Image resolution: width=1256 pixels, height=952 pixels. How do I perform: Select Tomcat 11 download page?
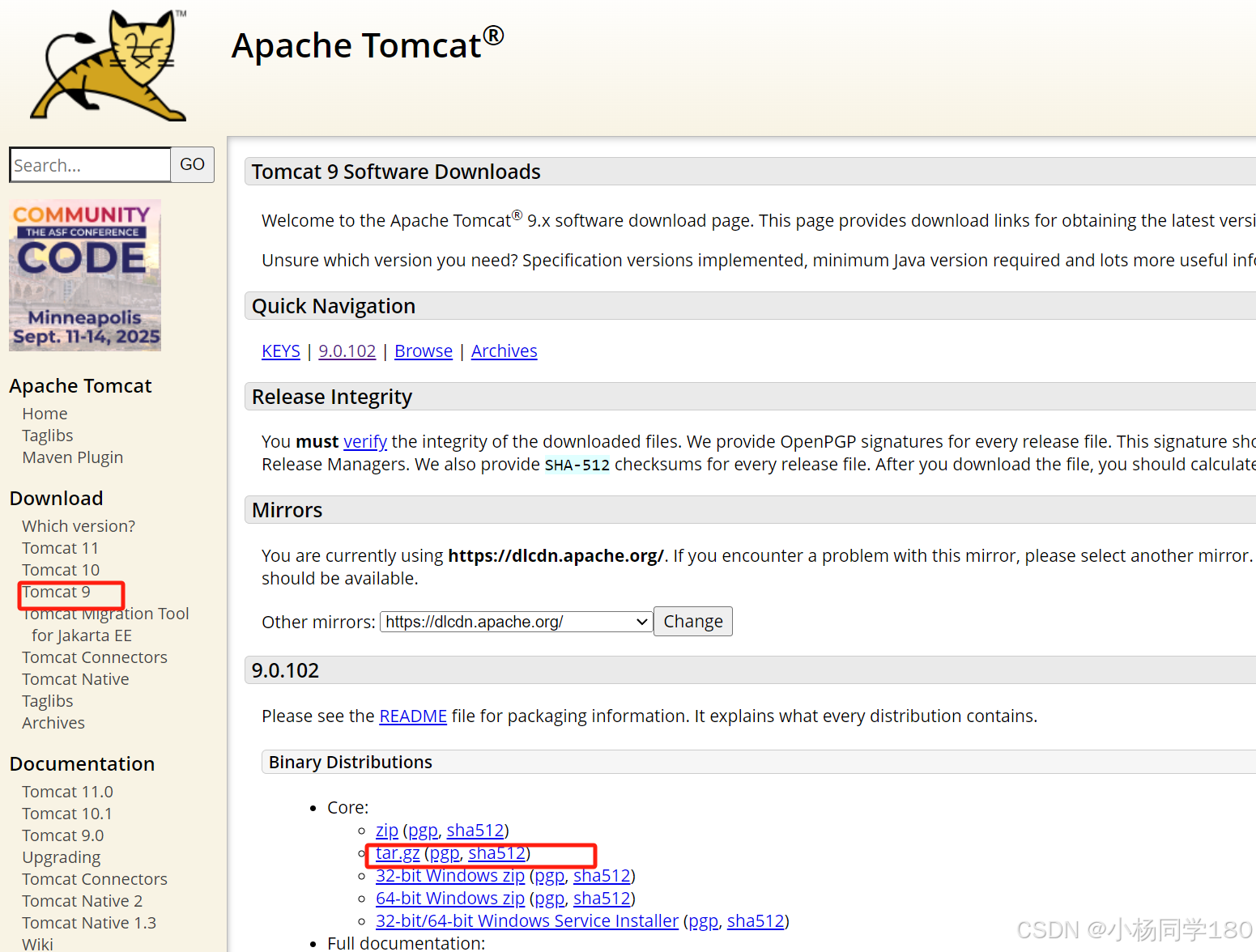tap(60, 548)
